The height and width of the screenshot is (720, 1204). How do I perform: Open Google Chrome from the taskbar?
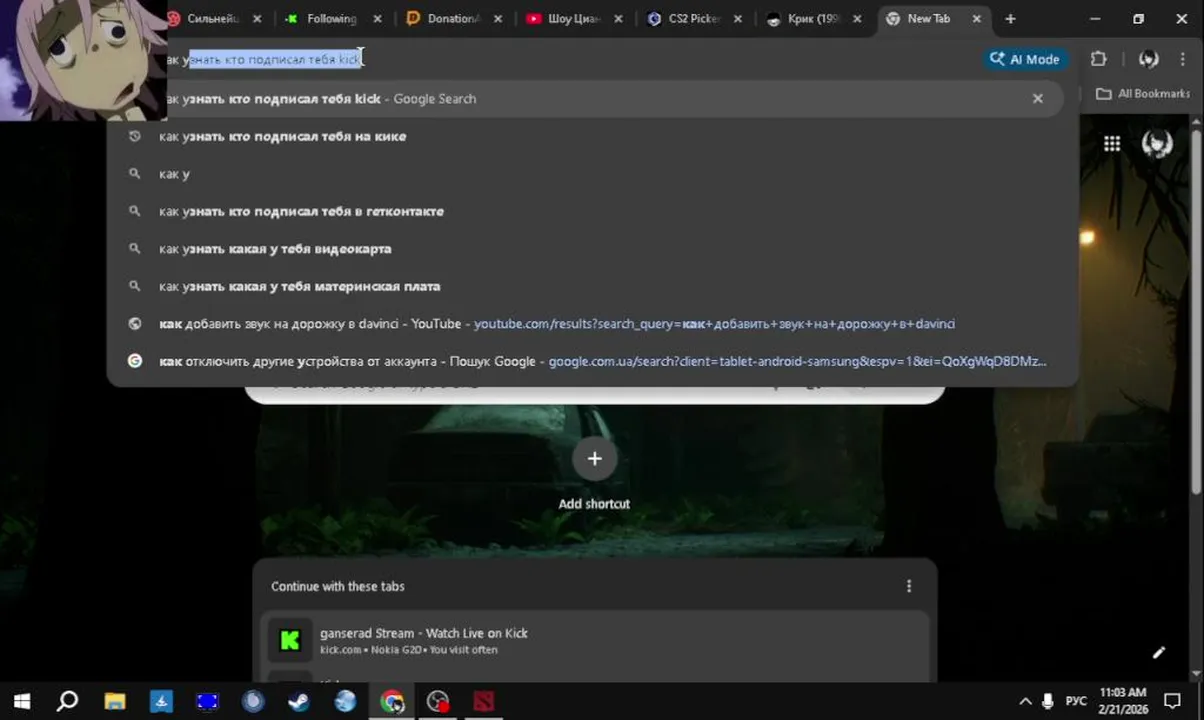click(392, 701)
